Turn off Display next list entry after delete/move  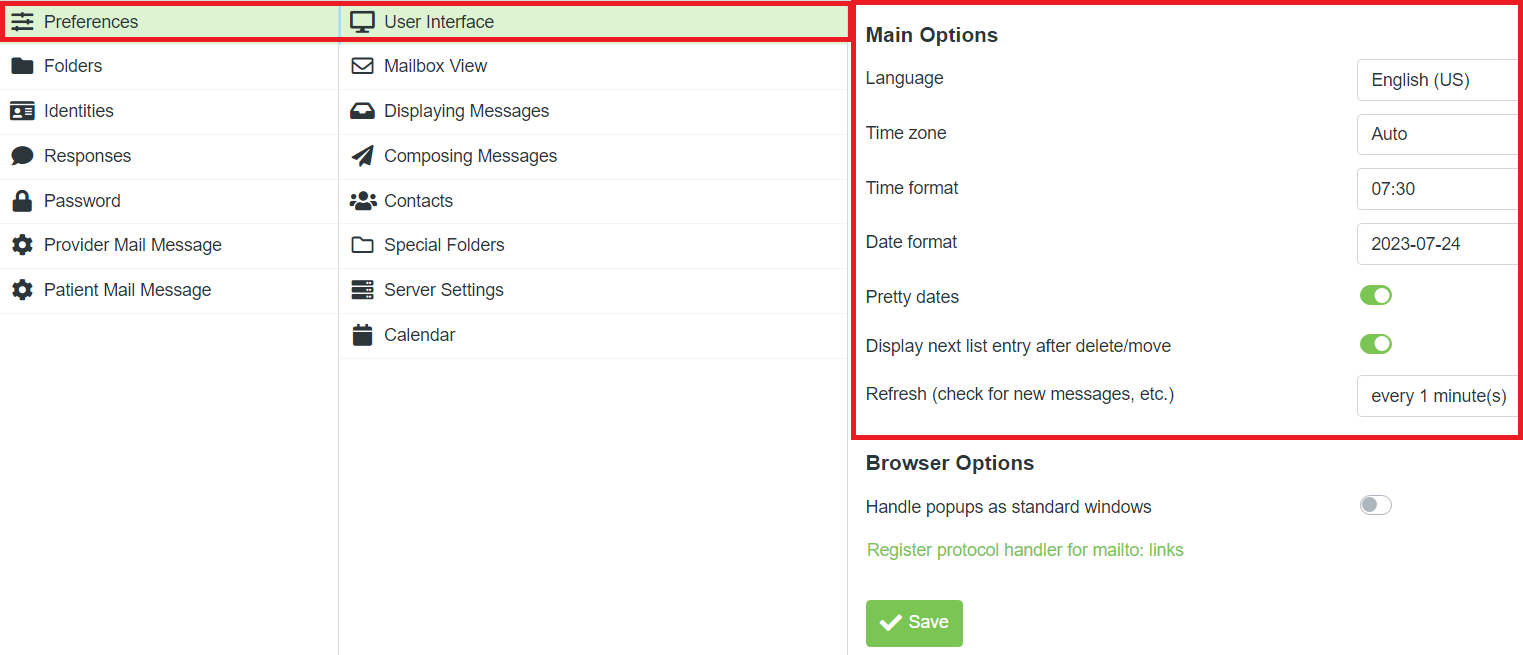point(1375,344)
